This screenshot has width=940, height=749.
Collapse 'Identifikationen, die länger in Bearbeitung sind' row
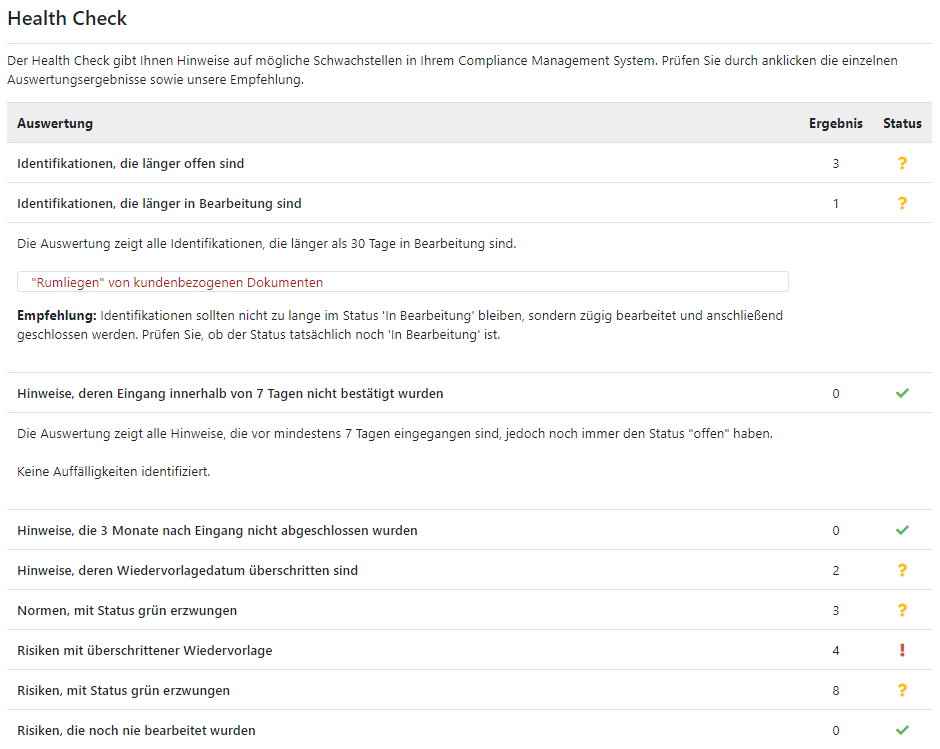(159, 203)
